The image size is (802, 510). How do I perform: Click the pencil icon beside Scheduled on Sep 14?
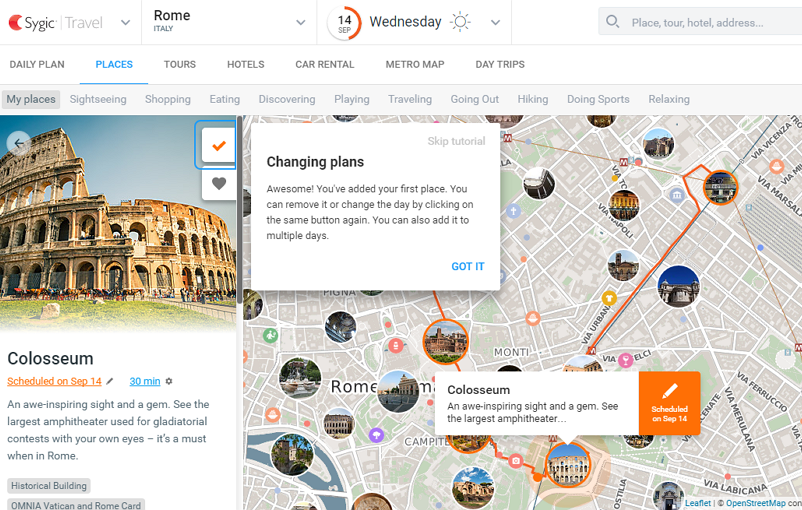(x=111, y=381)
